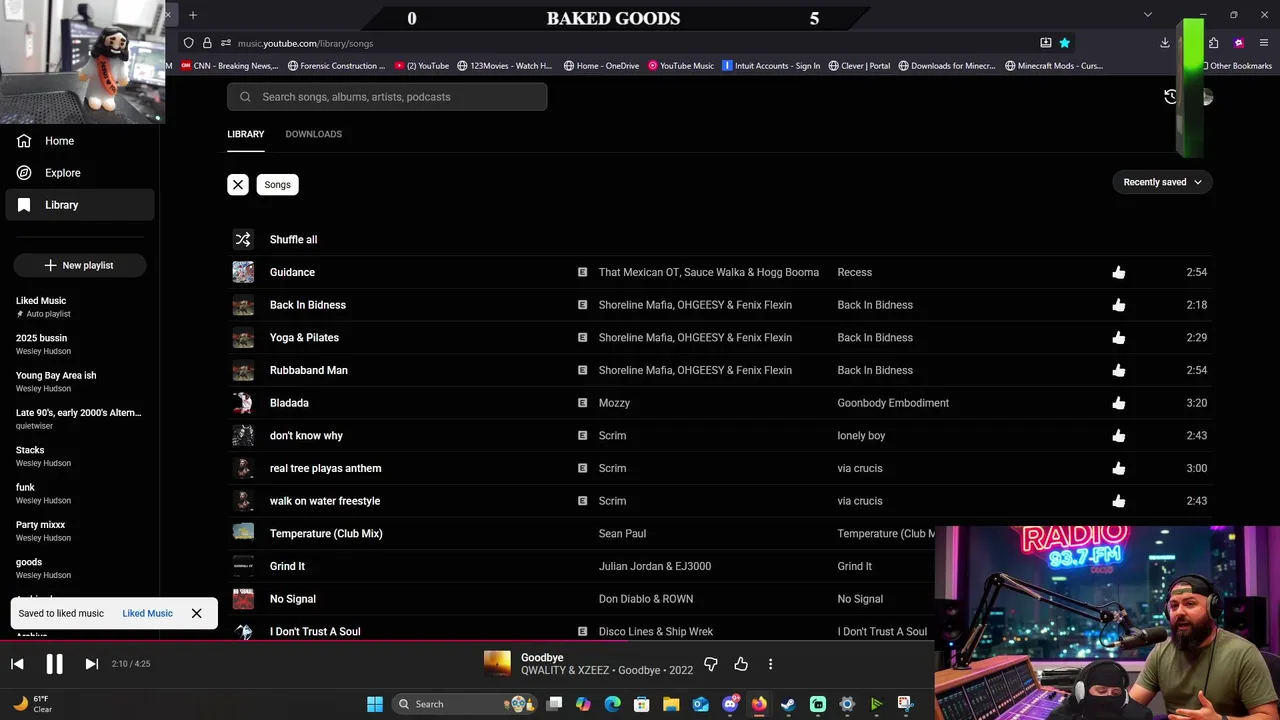Expand the list all tabs chevron

[x=1148, y=15]
